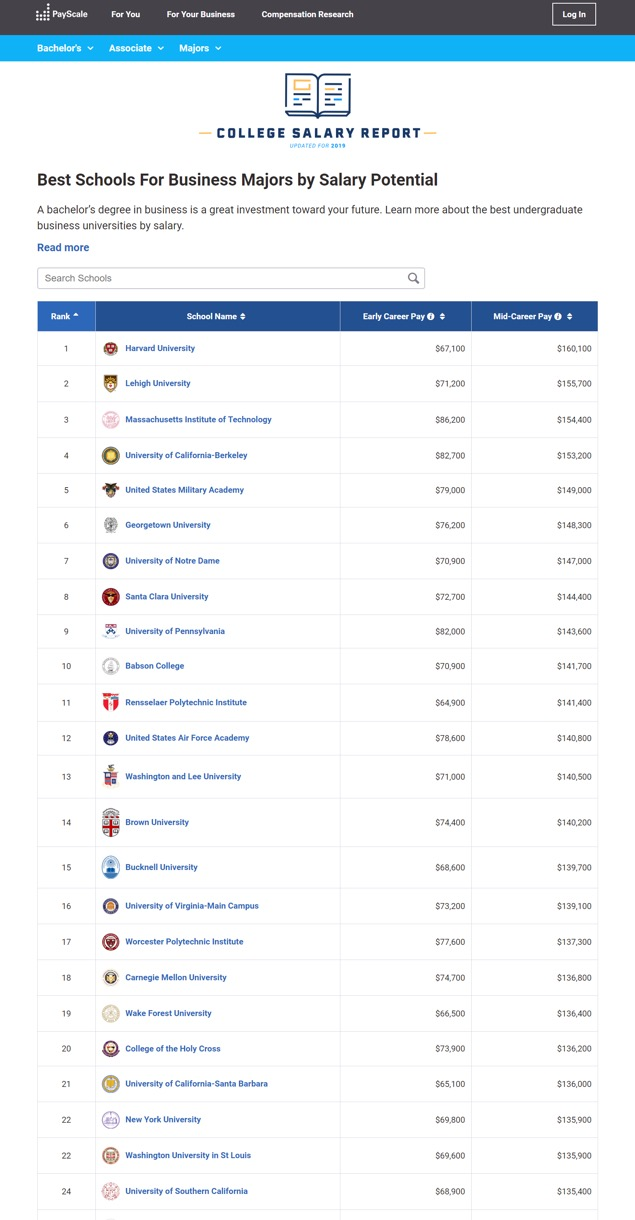Click the Lehigh University logo icon
This screenshot has height=1220, width=635.
(x=111, y=384)
